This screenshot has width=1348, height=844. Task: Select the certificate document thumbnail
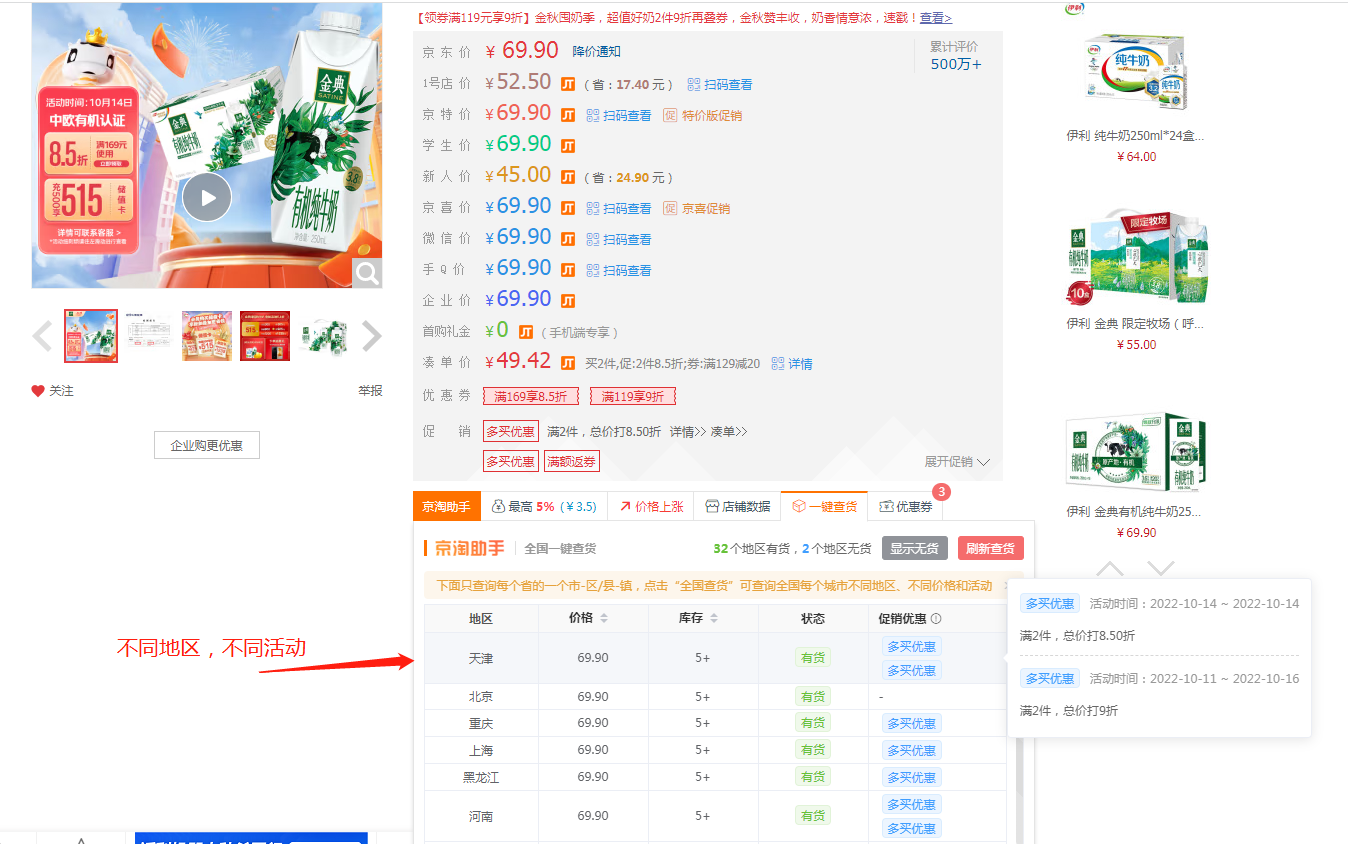tap(149, 336)
